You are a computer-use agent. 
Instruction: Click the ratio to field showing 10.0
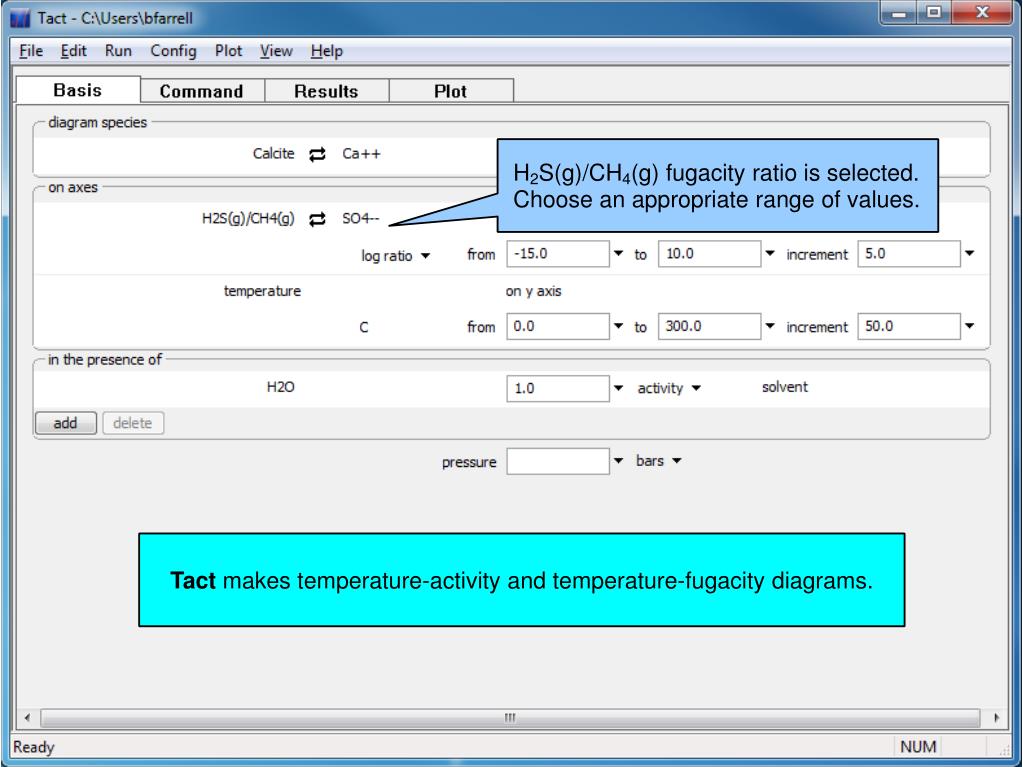tap(709, 254)
